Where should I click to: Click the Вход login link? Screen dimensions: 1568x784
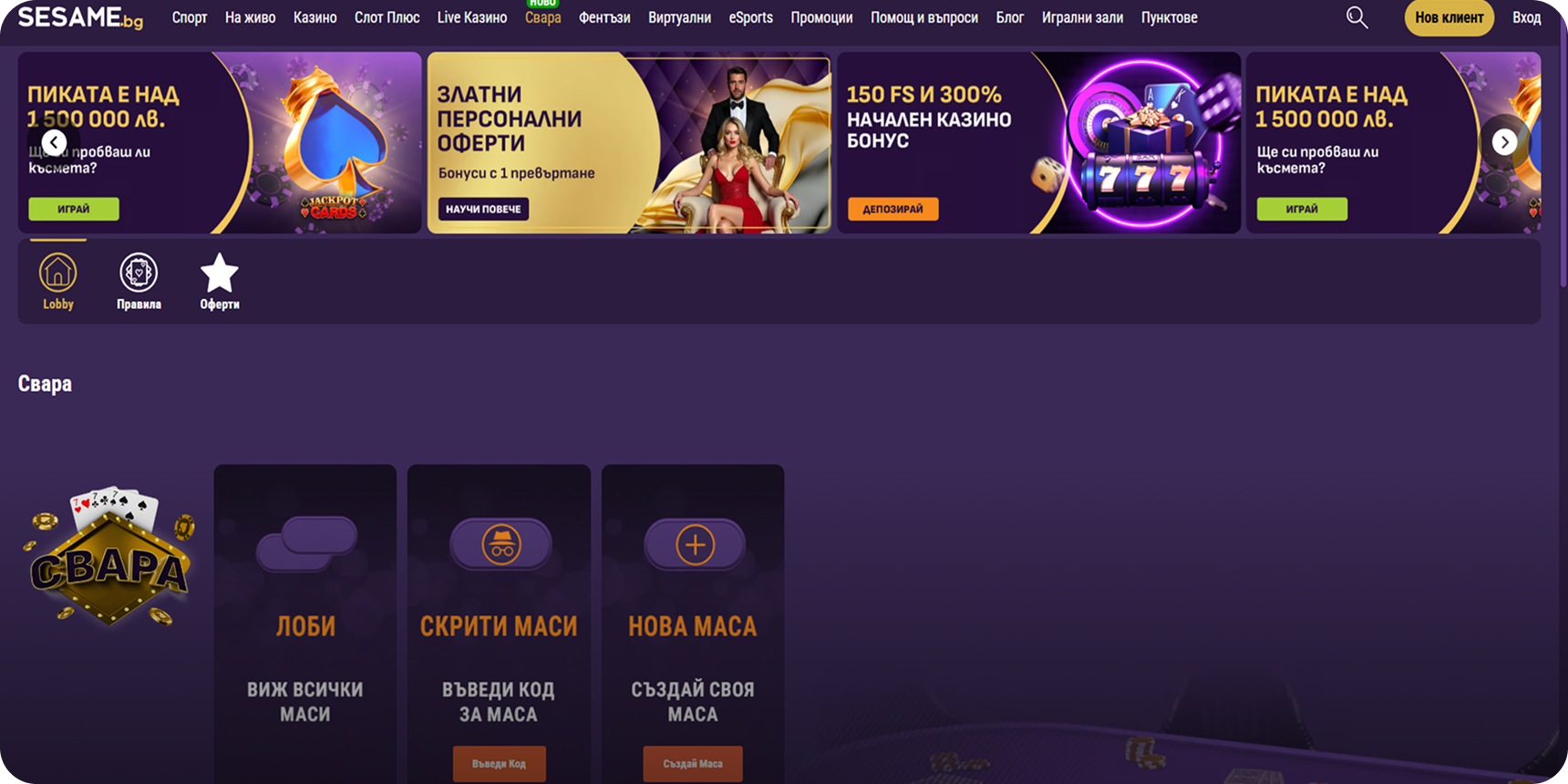pos(1526,17)
